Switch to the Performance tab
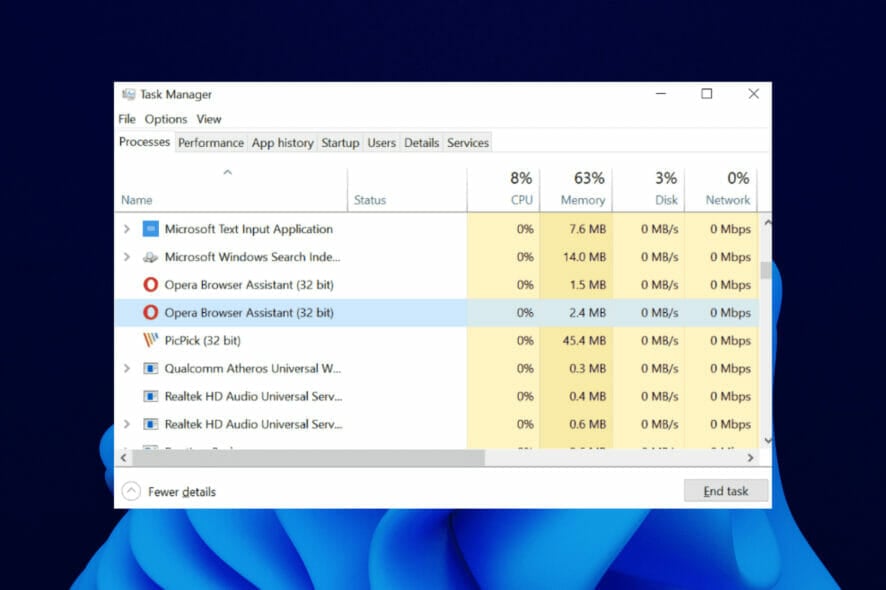886x590 pixels. coord(211,143)
